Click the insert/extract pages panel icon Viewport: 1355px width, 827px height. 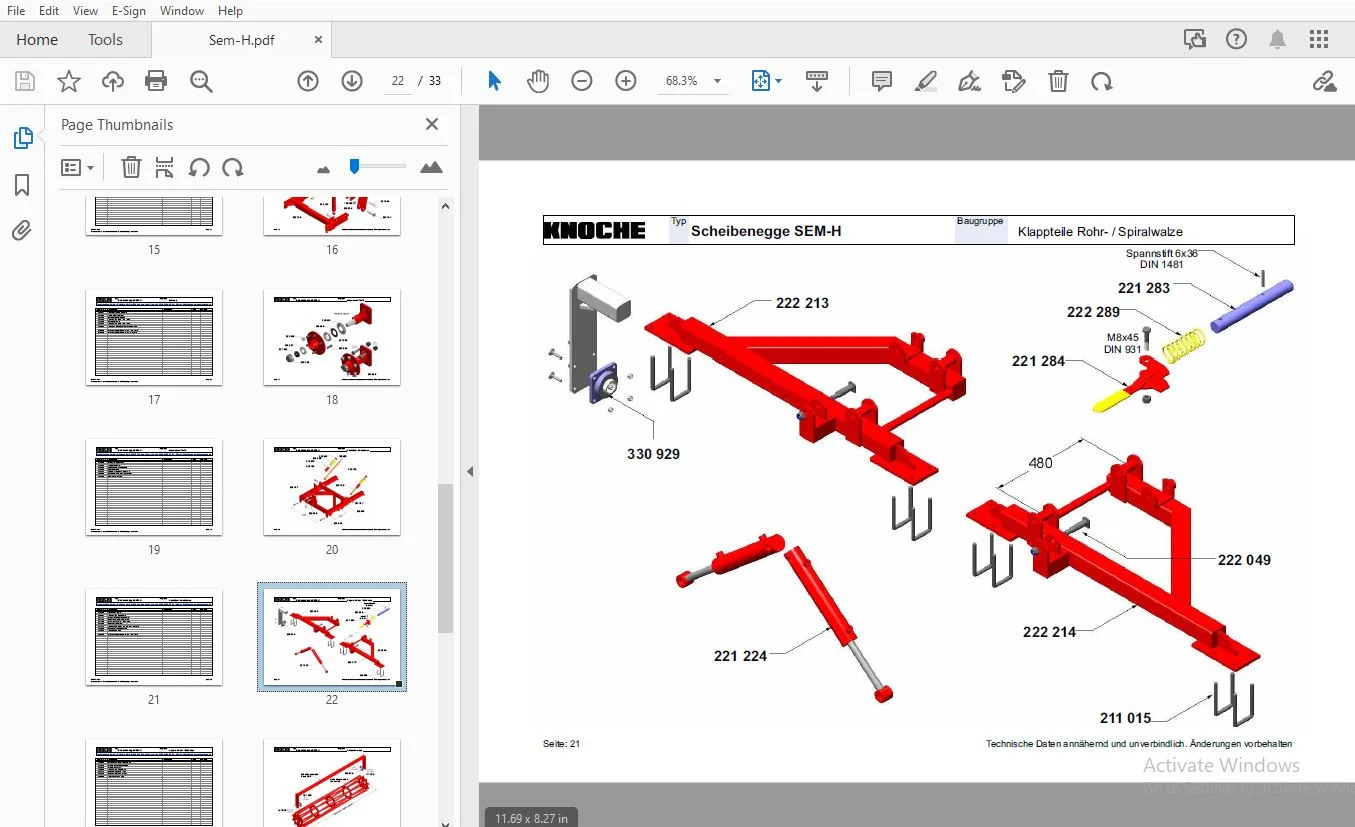(x=165, y=167)
